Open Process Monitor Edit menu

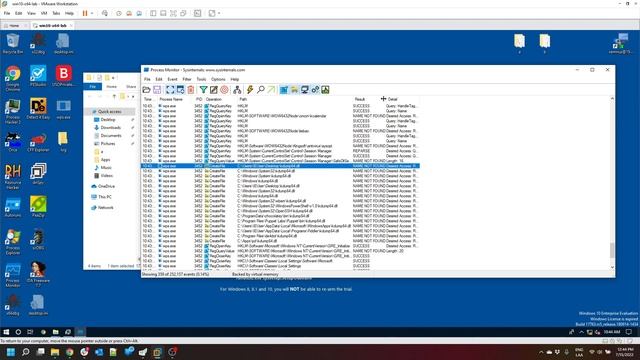(x=159, y=79)
